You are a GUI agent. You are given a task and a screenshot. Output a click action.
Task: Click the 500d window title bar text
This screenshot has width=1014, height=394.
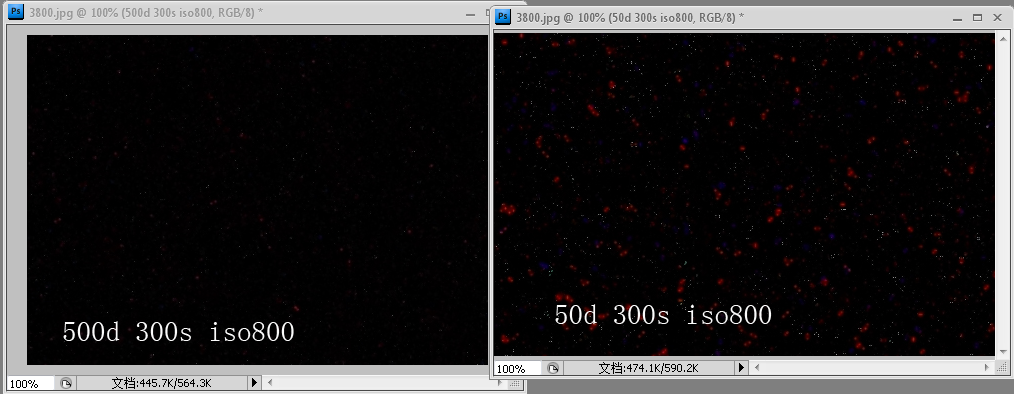pos(146,12)
